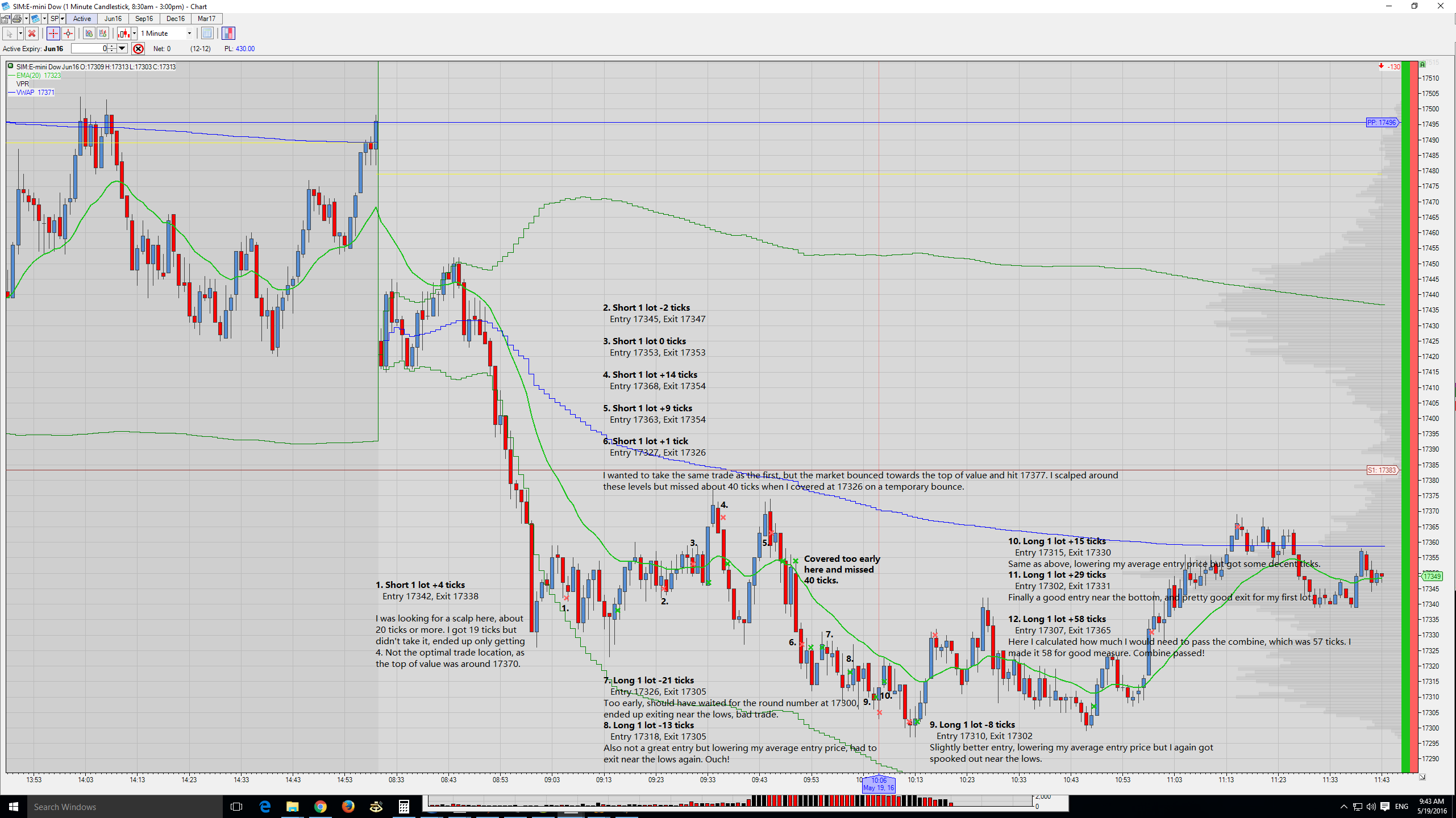Open the chart properties icon
This screenshot has width=1456, height=818.
6,19
